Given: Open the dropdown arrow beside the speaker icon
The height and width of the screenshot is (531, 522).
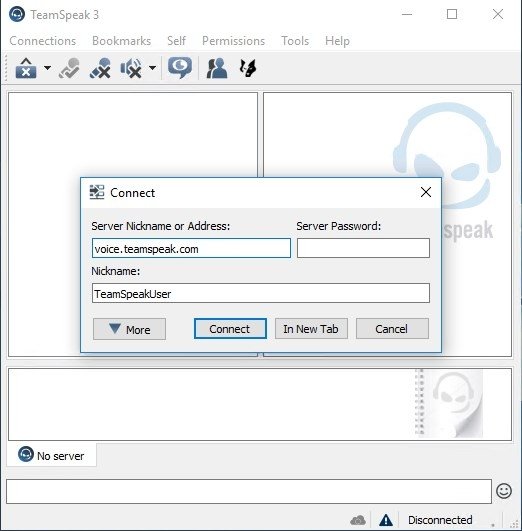Looking at the screenshot, I should 153,68.
